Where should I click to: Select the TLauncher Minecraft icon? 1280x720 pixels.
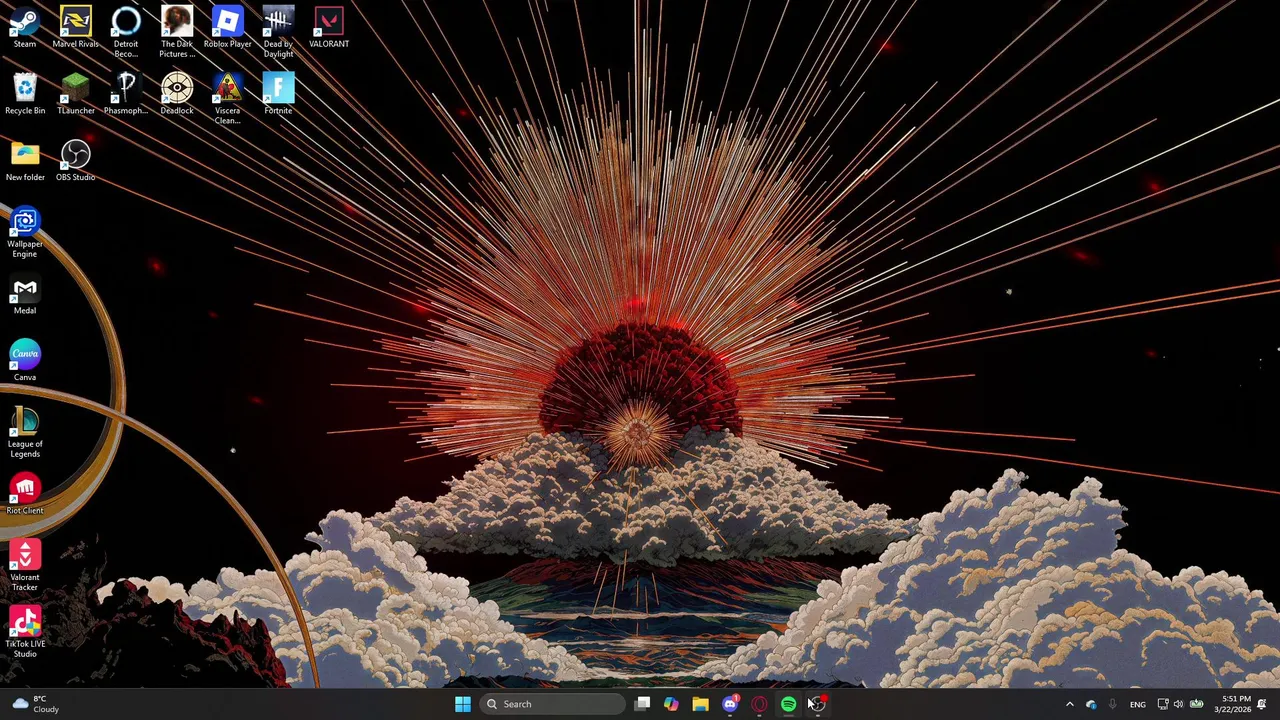75,94
